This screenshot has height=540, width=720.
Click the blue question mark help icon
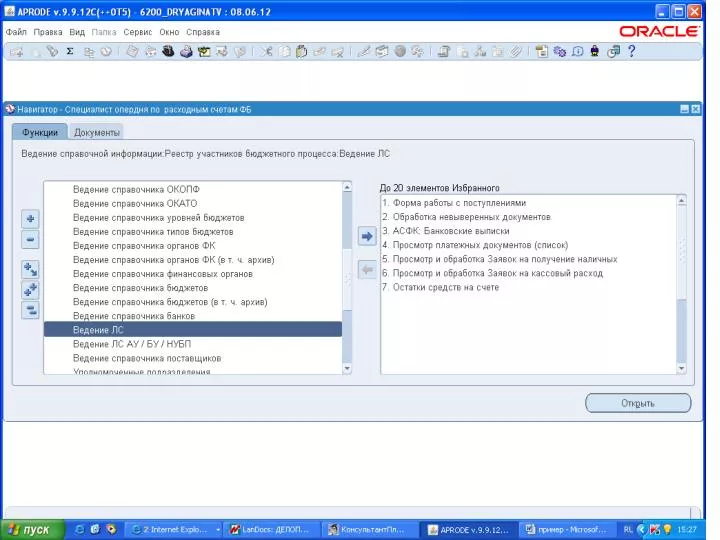click(x=632, y=51)
